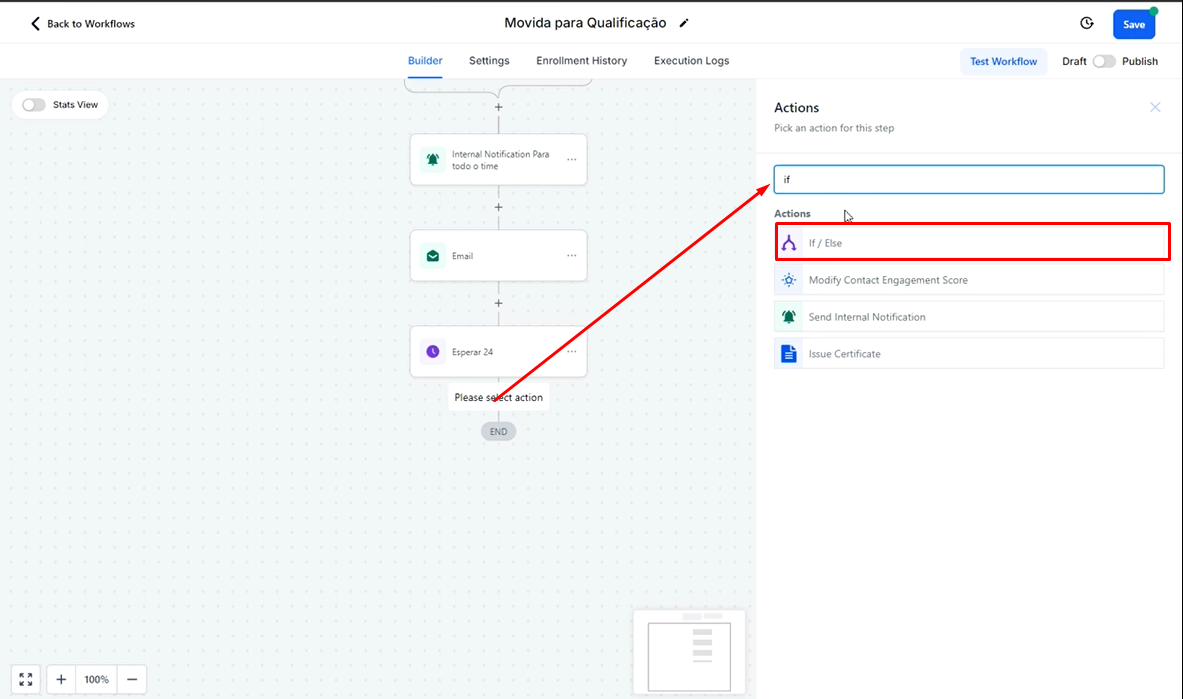1183x699 pixels.
Task: Click the Esperar 24 clock icon
Action: click(x=432, y=352)
